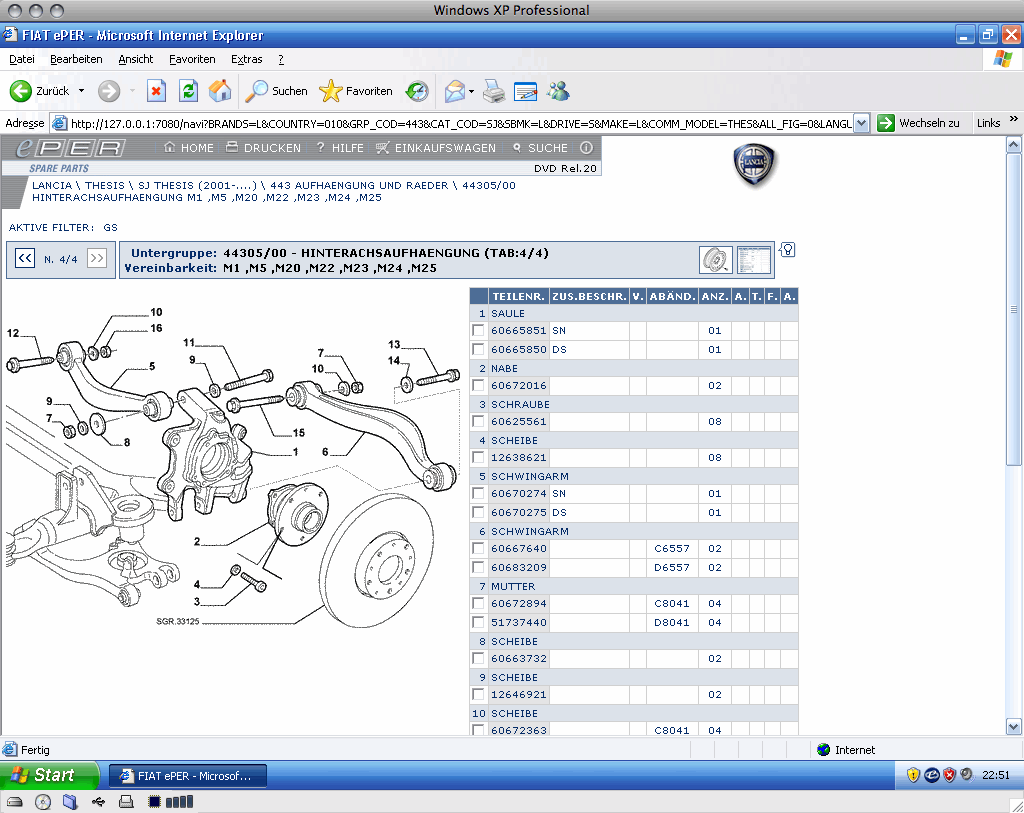Open the Datei menu
1024x813 pixels.
click(x=22, y=59)
